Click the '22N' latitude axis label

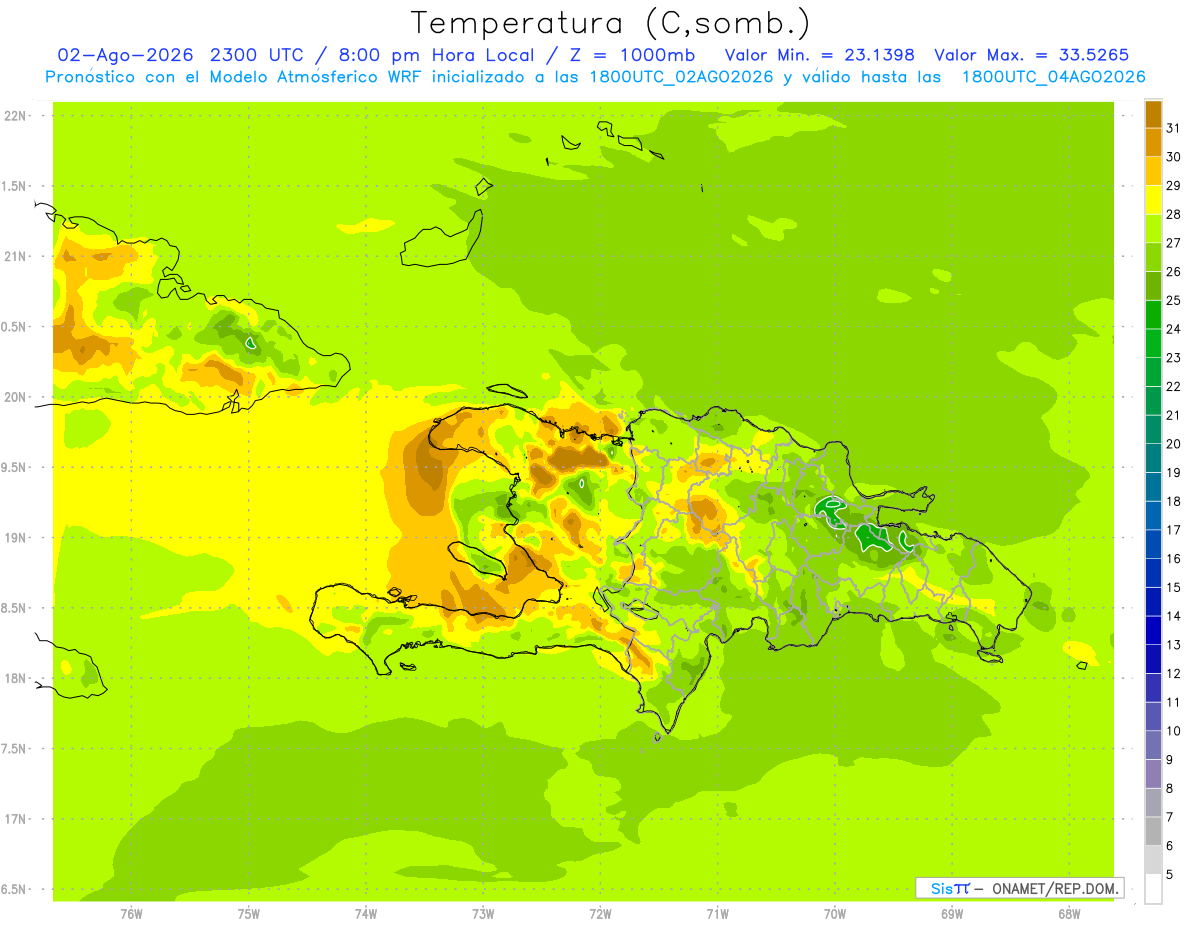click(15, 116)
